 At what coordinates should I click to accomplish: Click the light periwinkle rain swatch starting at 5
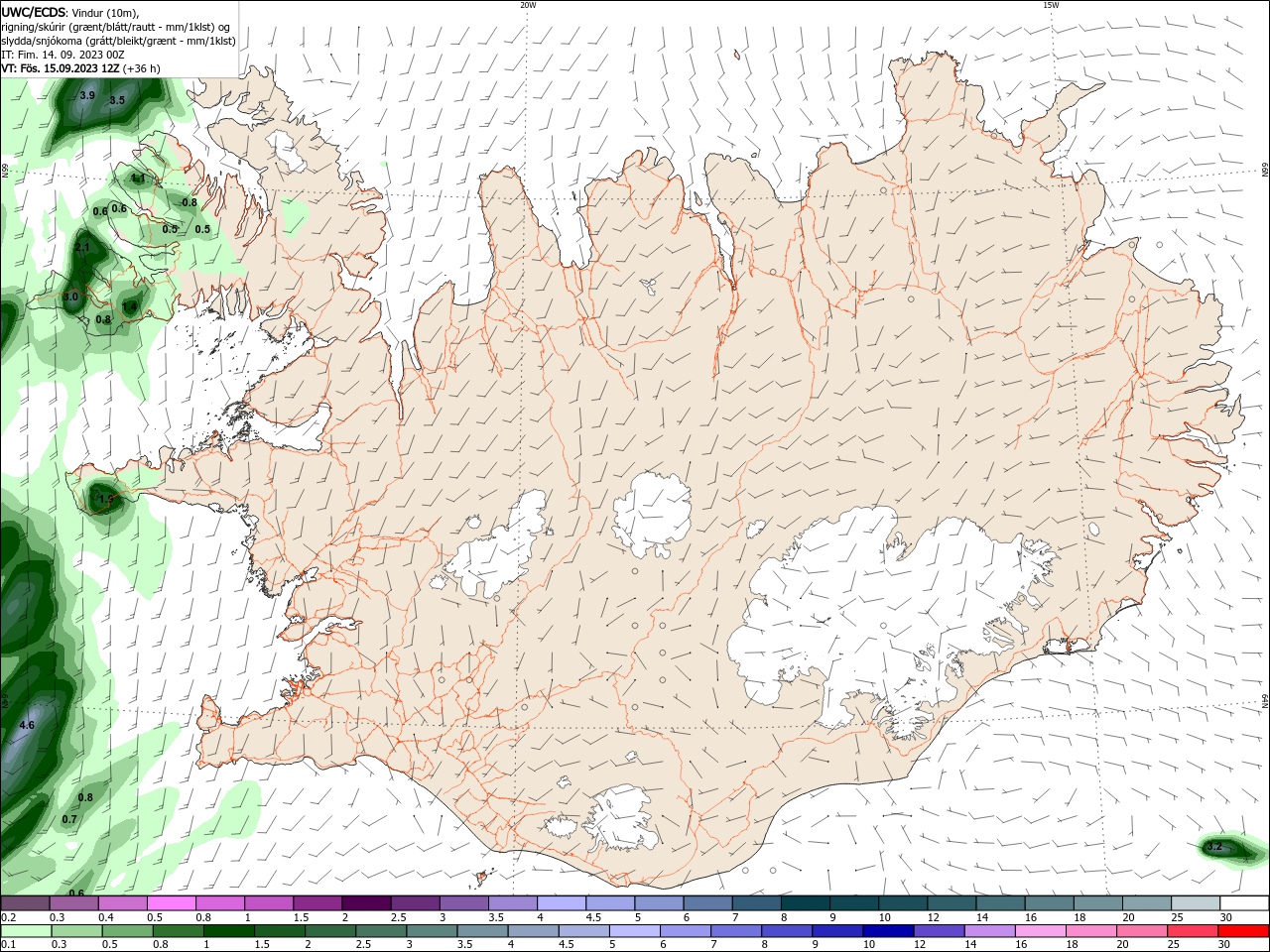coord(635,931)
